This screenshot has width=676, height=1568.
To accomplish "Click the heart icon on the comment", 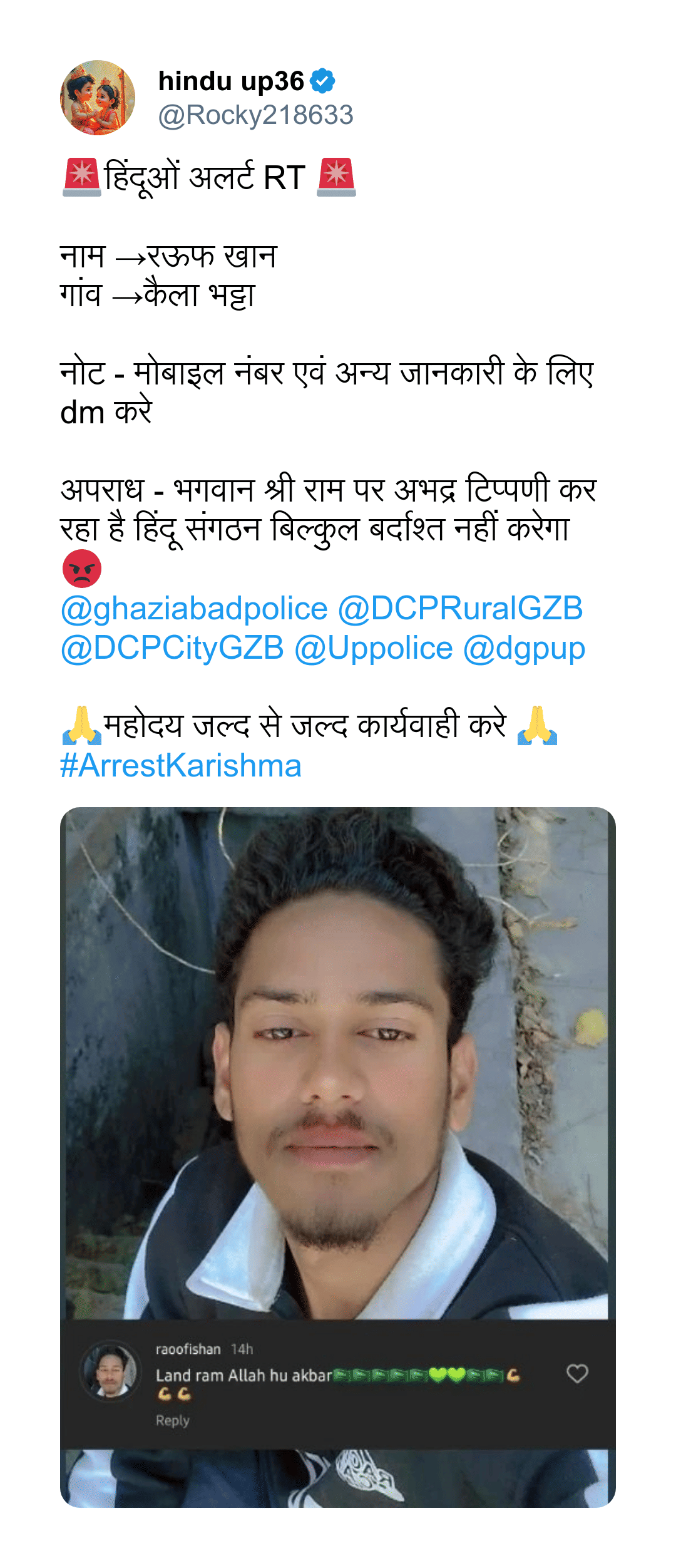I will tap(577, 1373).
